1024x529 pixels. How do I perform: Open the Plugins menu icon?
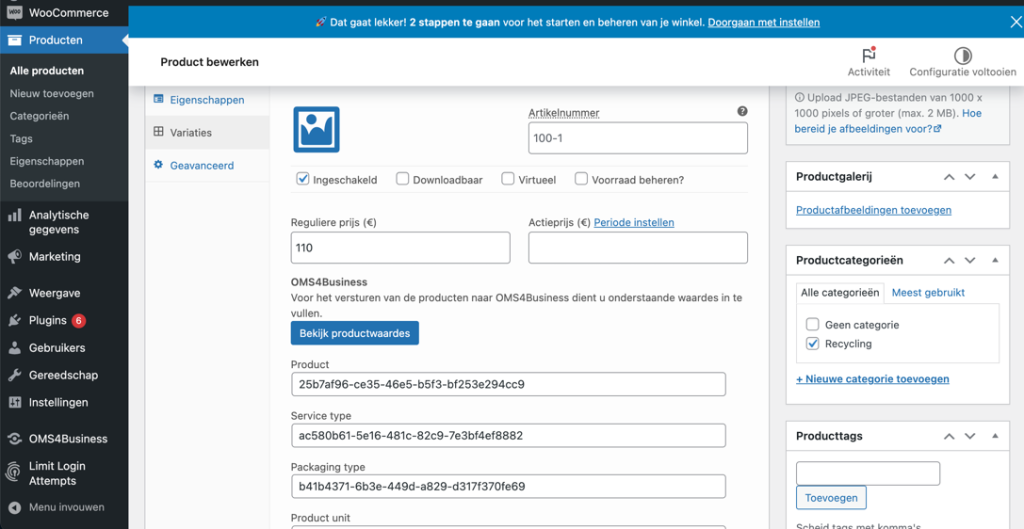14,321
